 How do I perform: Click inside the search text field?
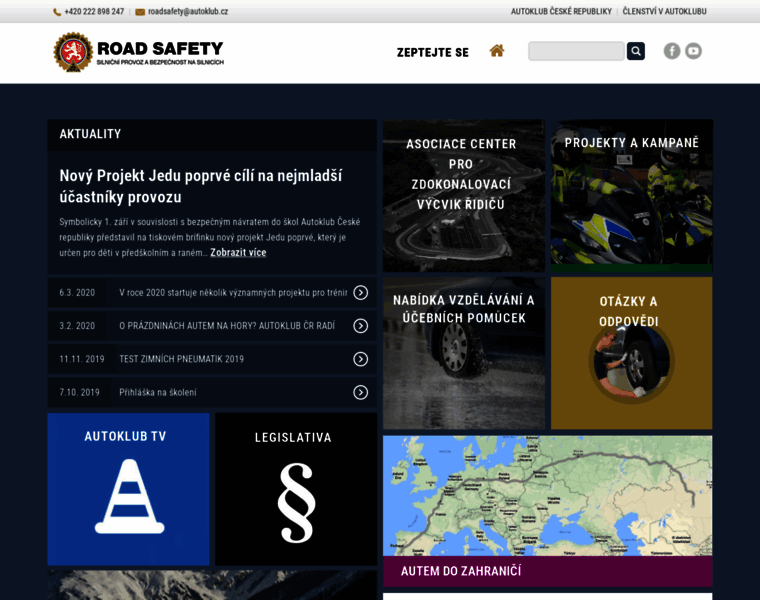(x=576, y=51)
